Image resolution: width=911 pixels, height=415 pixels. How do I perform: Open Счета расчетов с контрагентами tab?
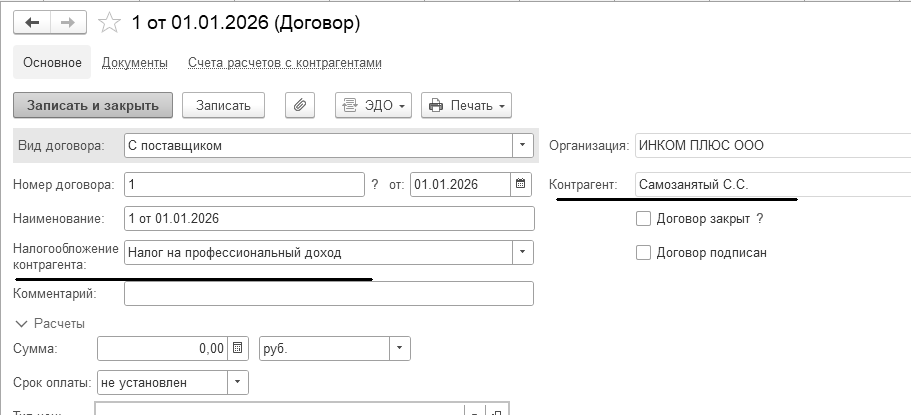tap(285, 63)
